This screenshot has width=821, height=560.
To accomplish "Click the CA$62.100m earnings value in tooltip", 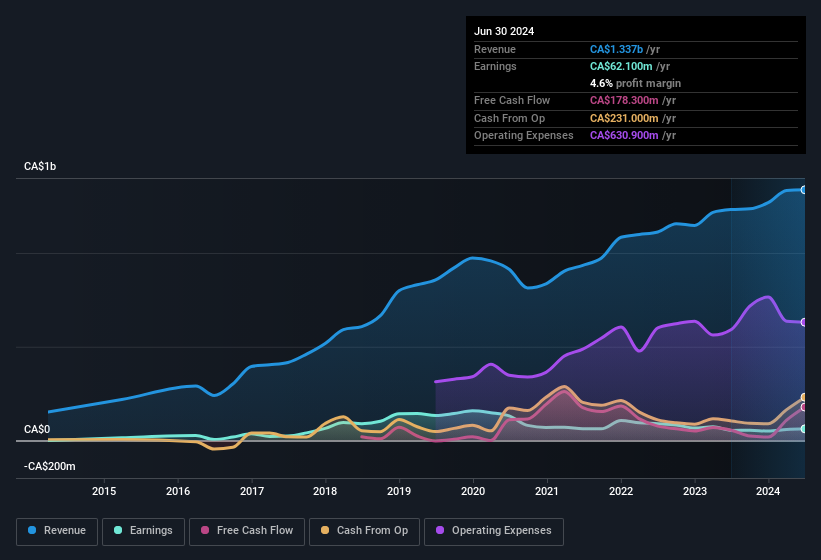I will [x=621, y=66].
